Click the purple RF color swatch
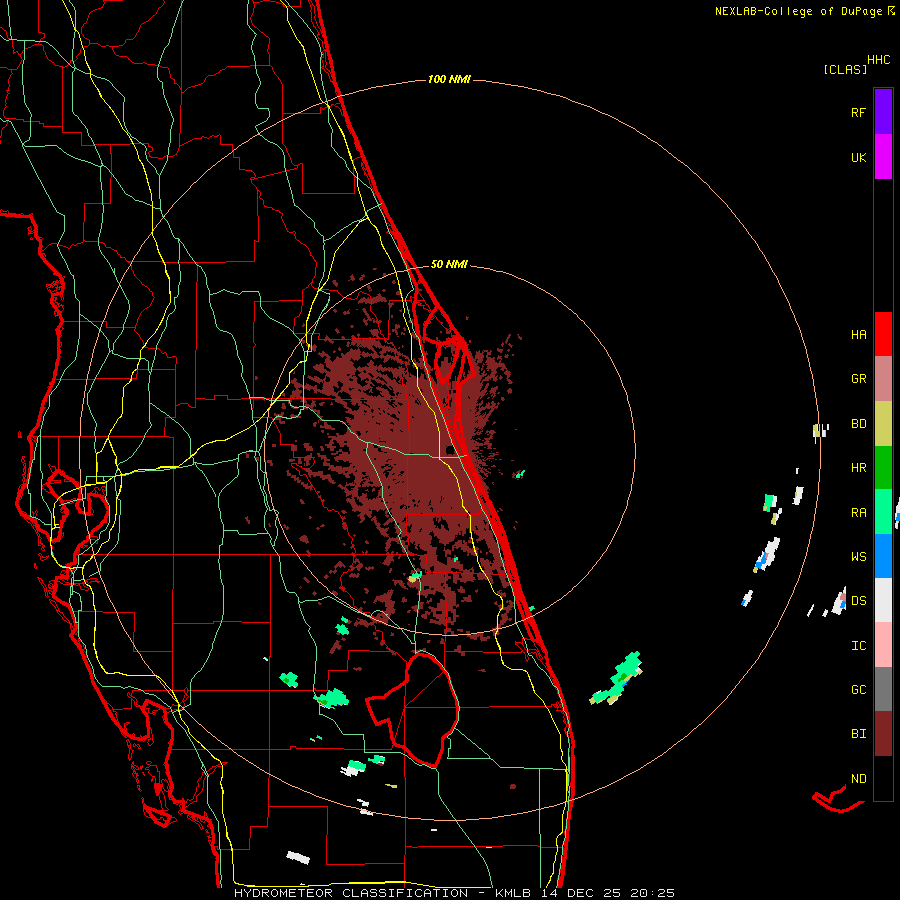The height and width of the screenshot is (900, 900). tap(883, 112)
